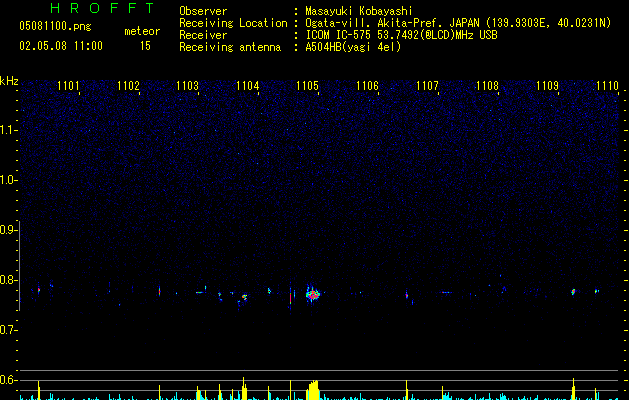The height and width of the screenshot is (400, 629).
Task: Click the 1103 time axis label
Action: coord(188,86)
